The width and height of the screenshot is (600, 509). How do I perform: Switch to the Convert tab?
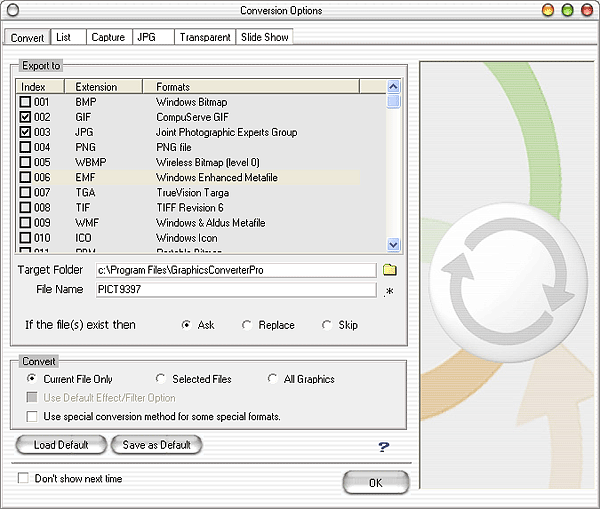[x=27, y=38]
